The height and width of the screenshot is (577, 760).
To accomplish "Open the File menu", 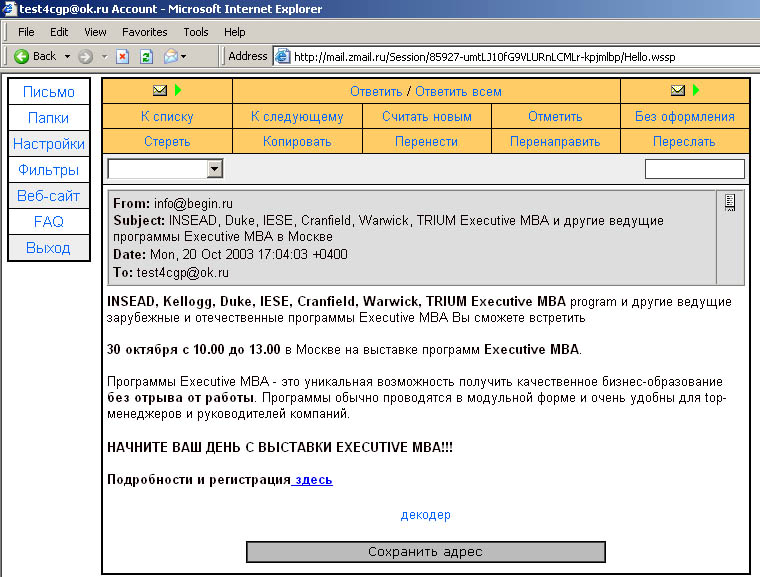I will tap(26, 32).
